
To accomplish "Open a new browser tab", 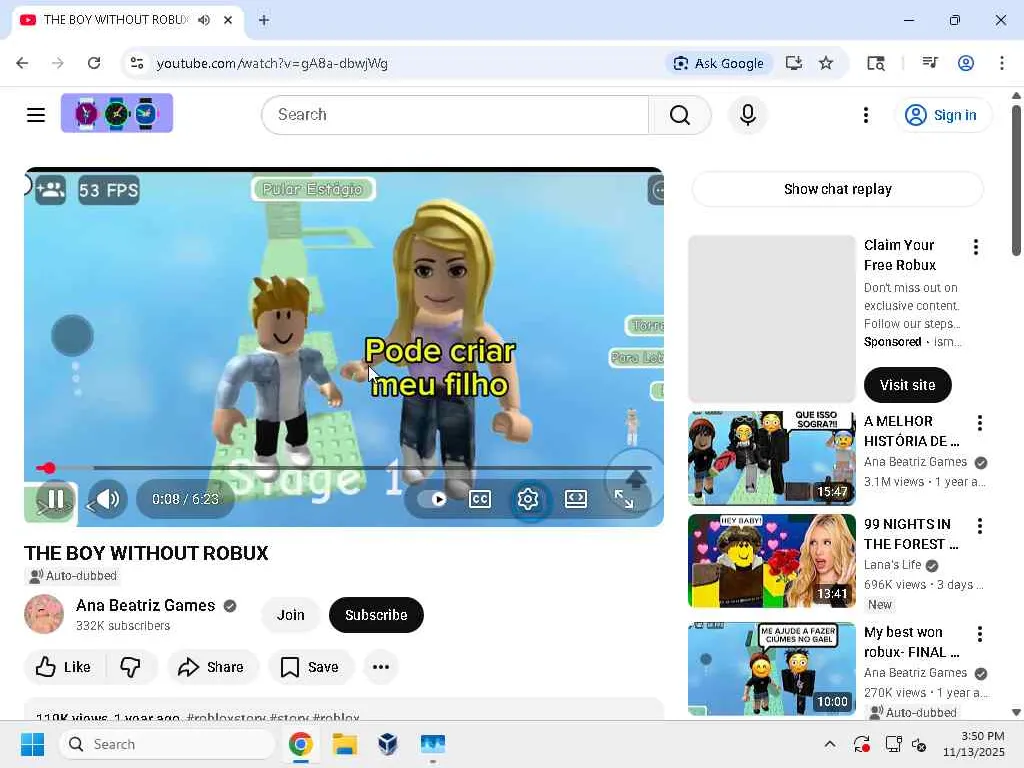I will click(264, 20).
